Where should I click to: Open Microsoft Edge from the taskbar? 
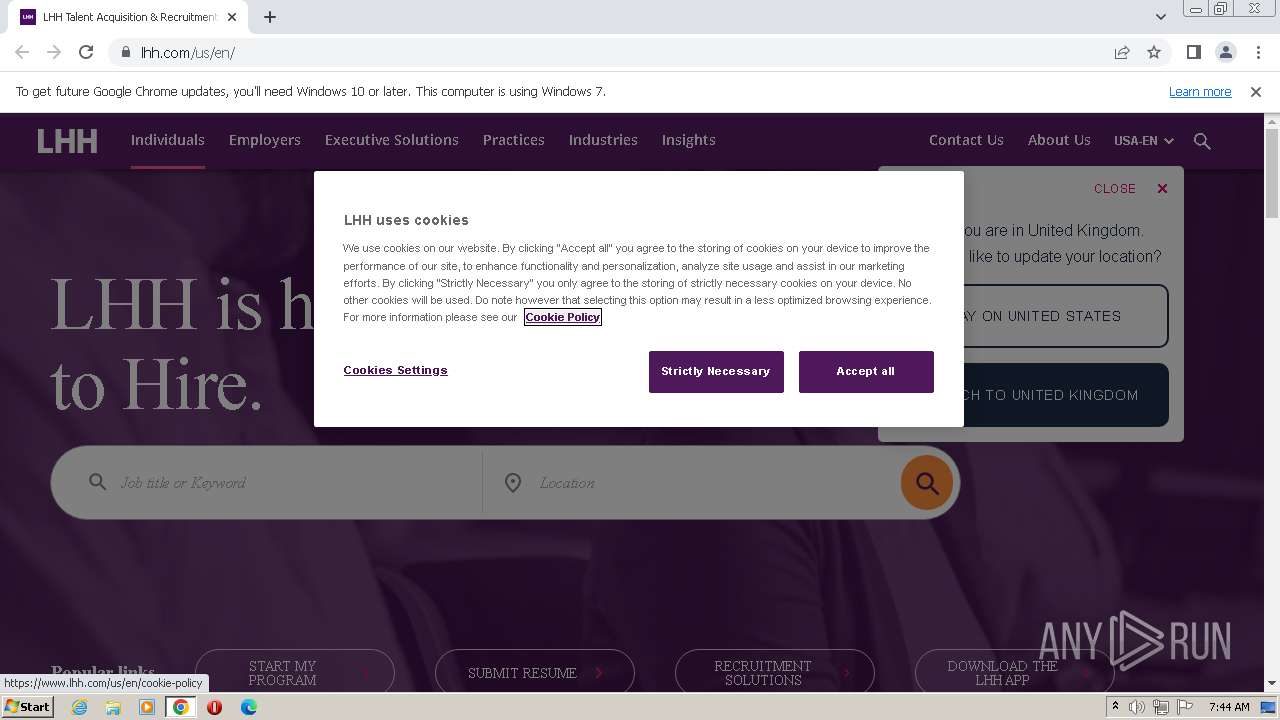[x=248, y=707]
